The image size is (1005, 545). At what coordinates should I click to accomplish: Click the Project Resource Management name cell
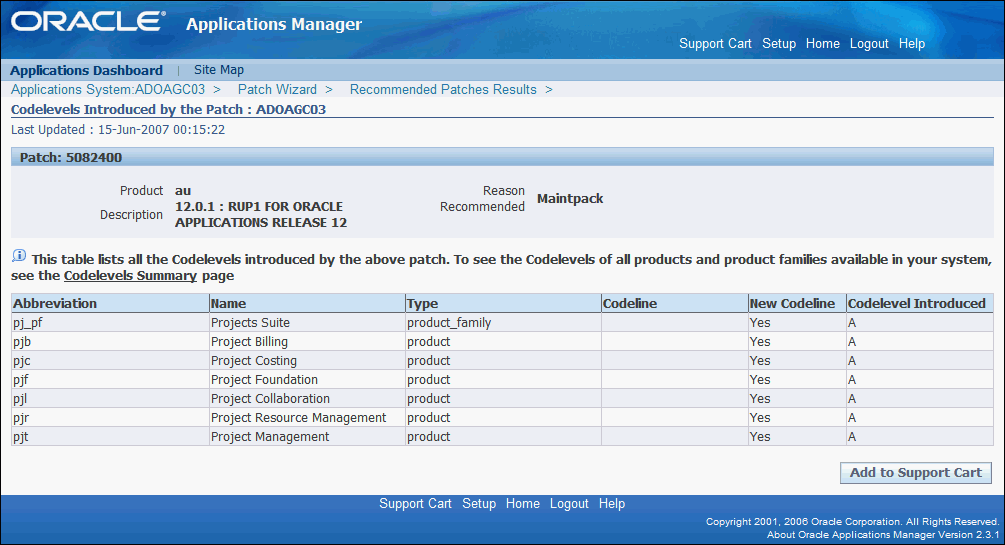308,417
